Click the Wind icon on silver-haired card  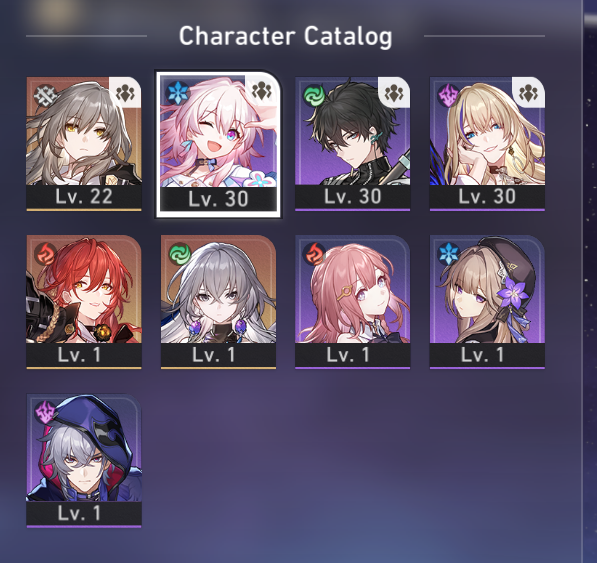[x=179, y=254]
